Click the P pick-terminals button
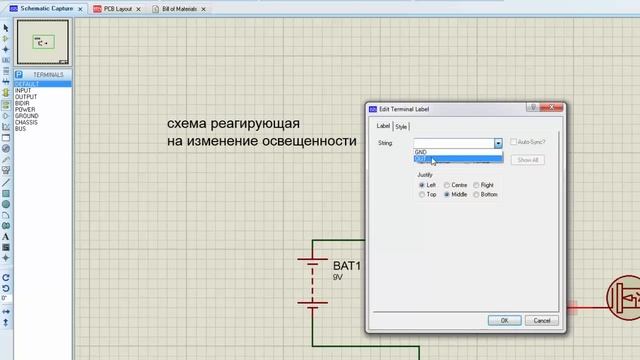Screen dimensions: 640x360 pyautogui.click(x=19, y=75)
